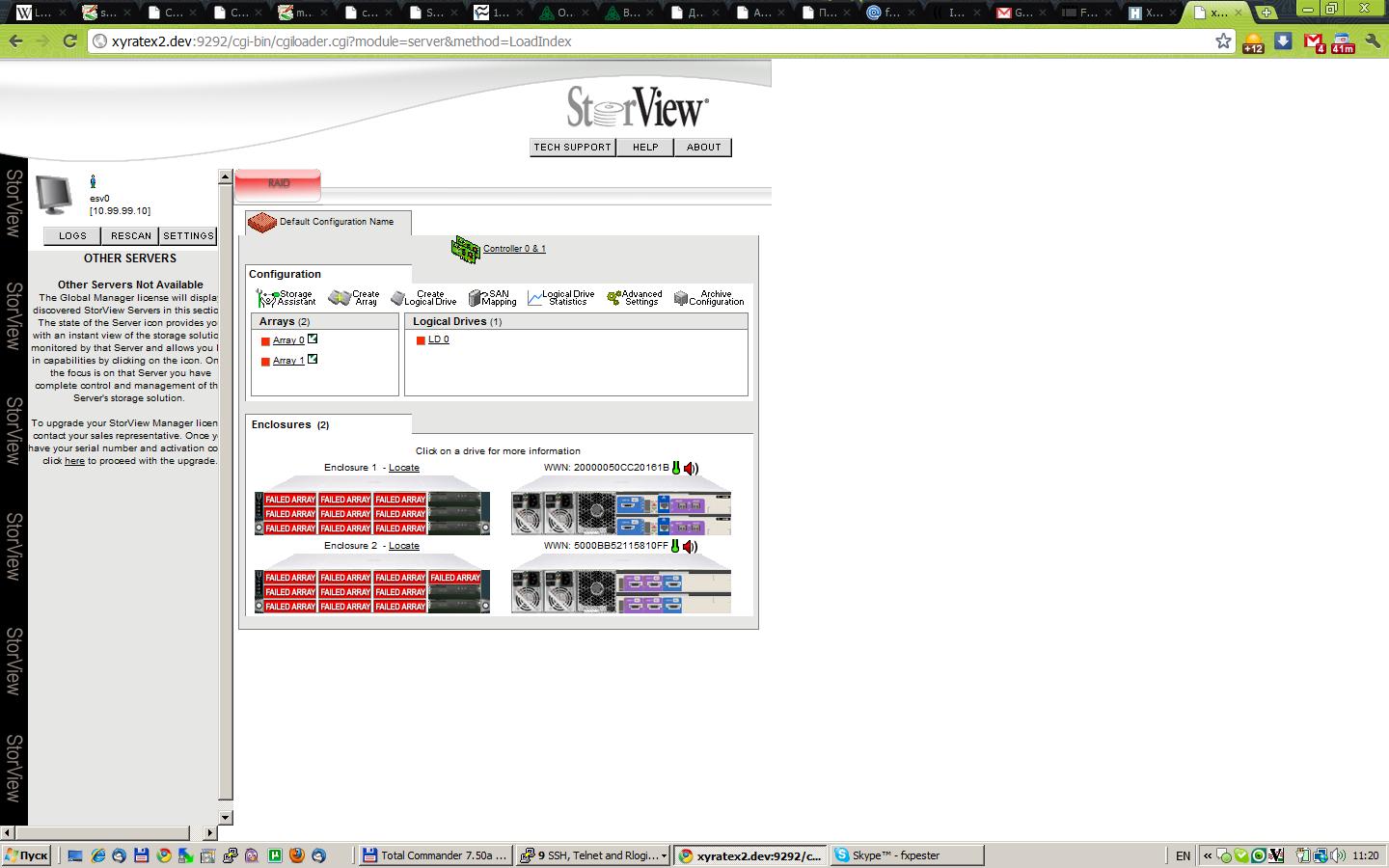Click the arrow icon beside Array 1
Viewport: 1389px width, 868px height.
(x=313, y=360)
